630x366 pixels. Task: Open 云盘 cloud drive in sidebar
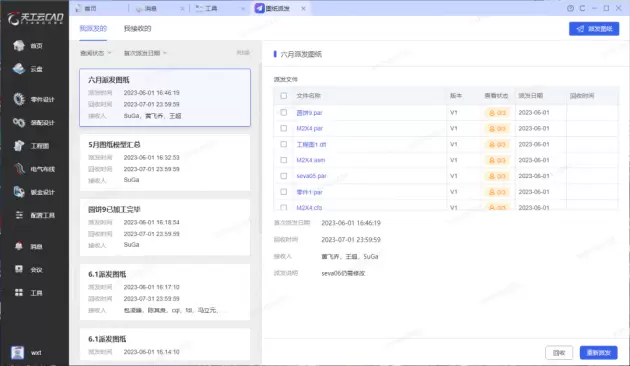point(27,69)
